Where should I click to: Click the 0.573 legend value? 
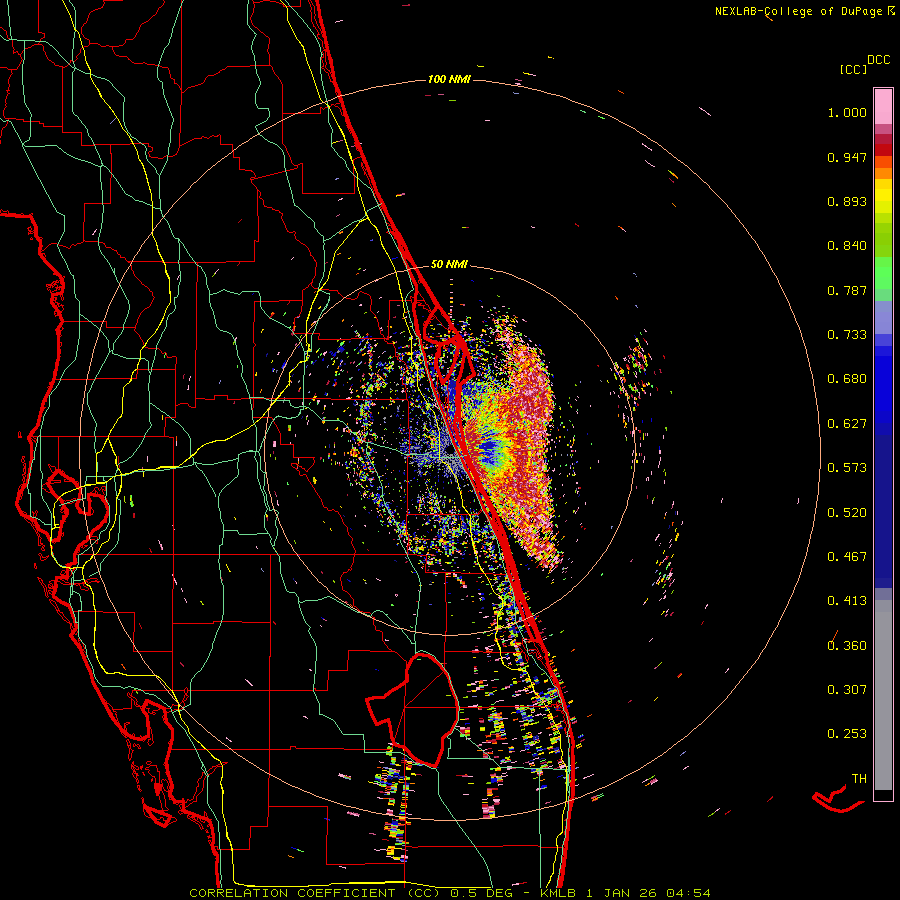coord(847,468)
